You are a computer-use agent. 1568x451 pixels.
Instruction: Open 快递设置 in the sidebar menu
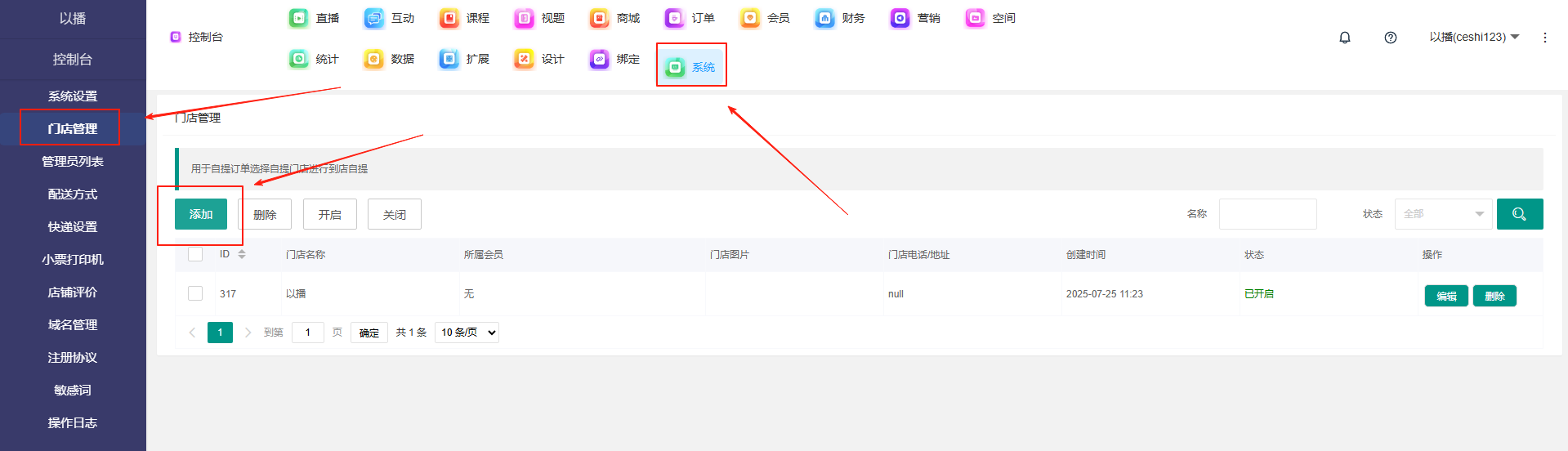pos(73,227)
